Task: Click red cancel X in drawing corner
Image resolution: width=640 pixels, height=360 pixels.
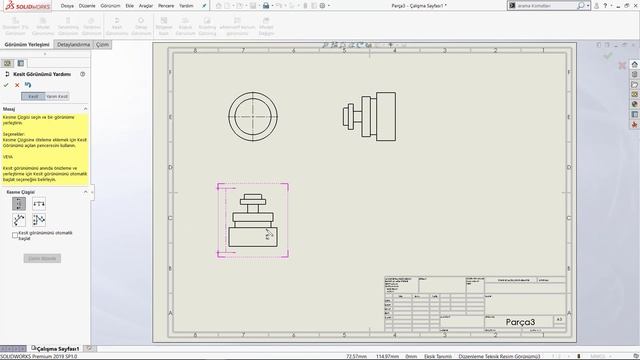Action: pyautogui.click(x=622, y=65)
